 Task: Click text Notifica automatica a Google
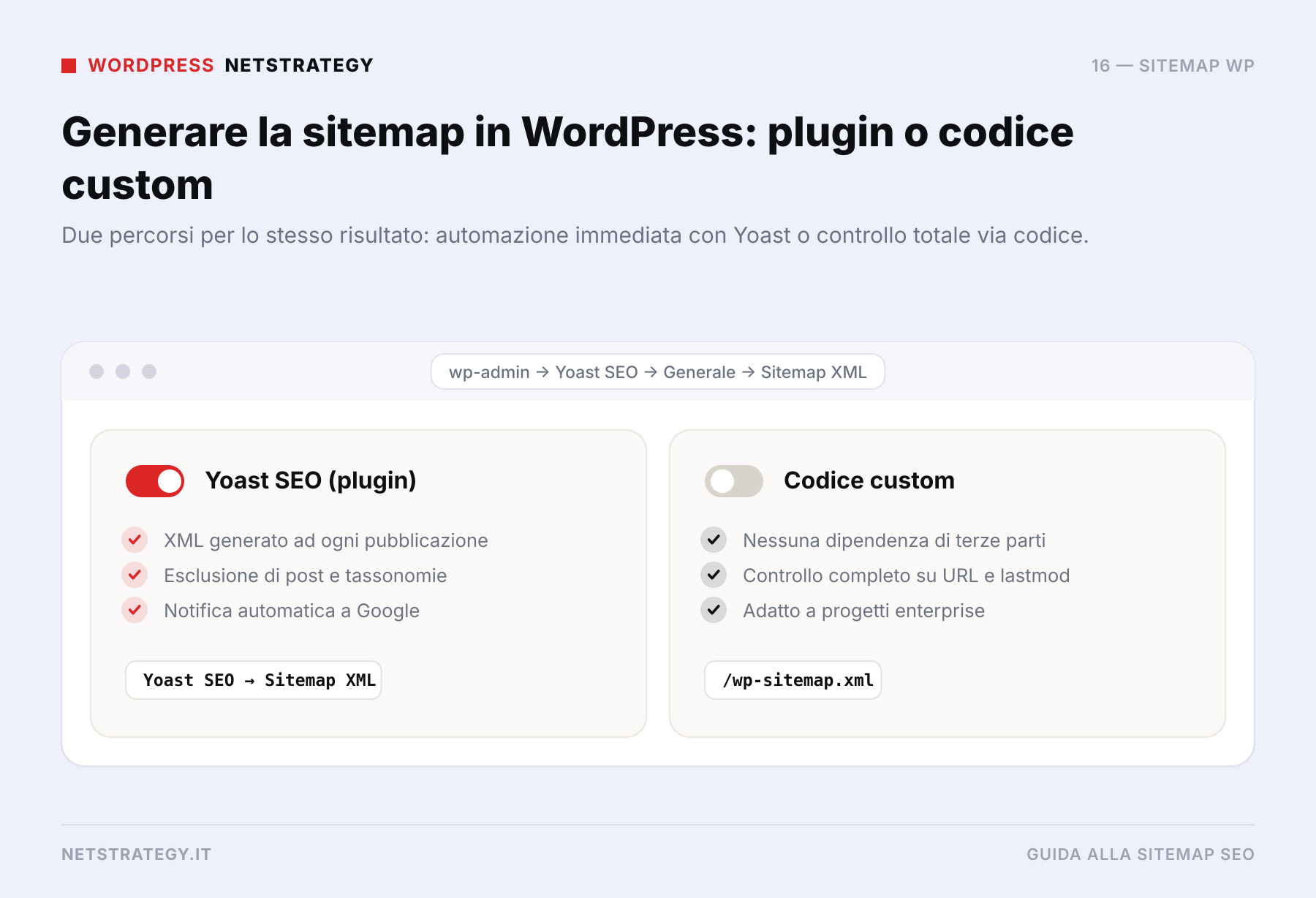pyautogui.click(x=292, y=611)
